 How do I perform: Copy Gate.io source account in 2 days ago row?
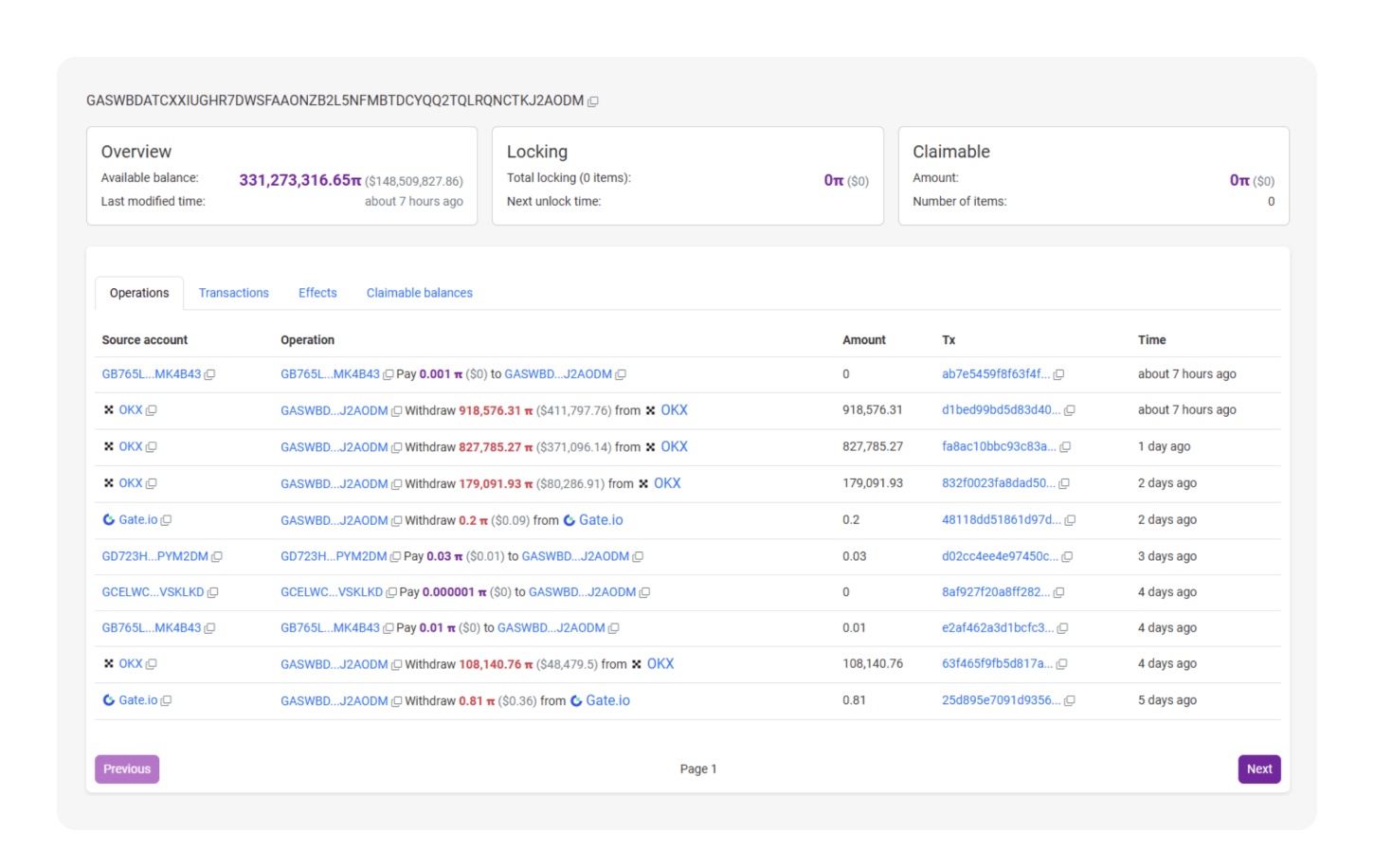167,520
